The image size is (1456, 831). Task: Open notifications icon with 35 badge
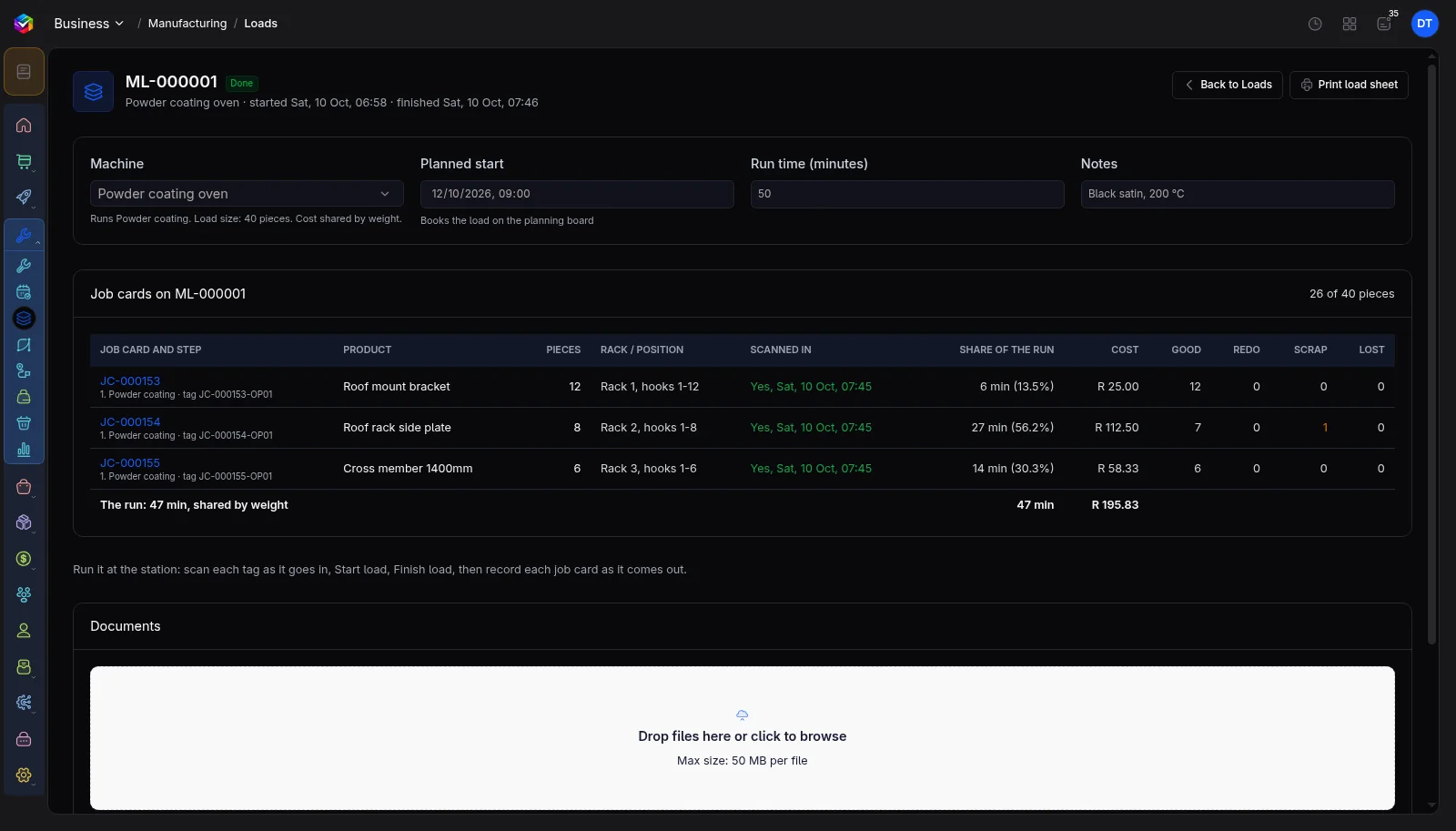1384,25
